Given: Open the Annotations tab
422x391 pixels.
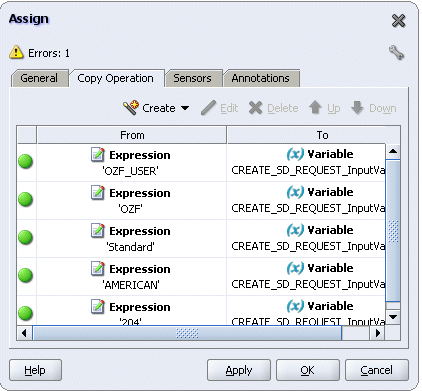Looking at the screenshot, I should coord(261,78).
